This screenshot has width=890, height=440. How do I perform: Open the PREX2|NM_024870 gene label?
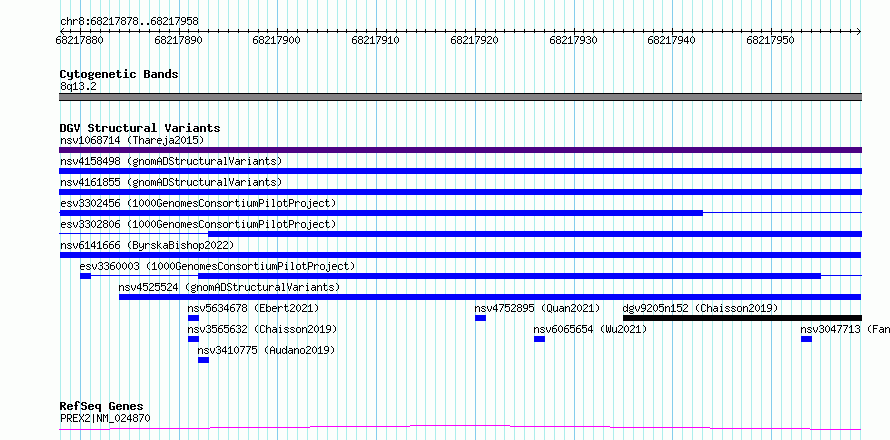[x=105, y=419]
